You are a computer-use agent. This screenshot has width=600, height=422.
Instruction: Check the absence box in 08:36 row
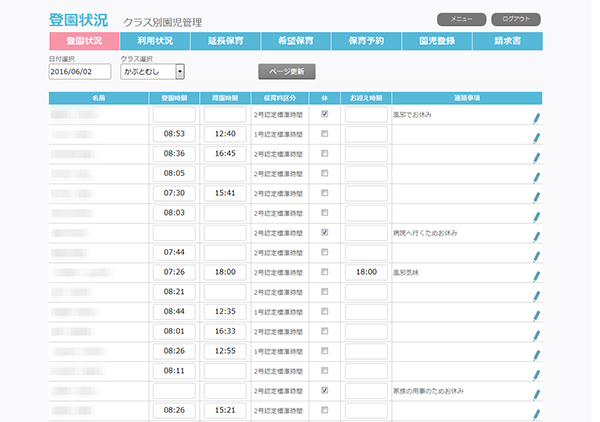point(324,153)
